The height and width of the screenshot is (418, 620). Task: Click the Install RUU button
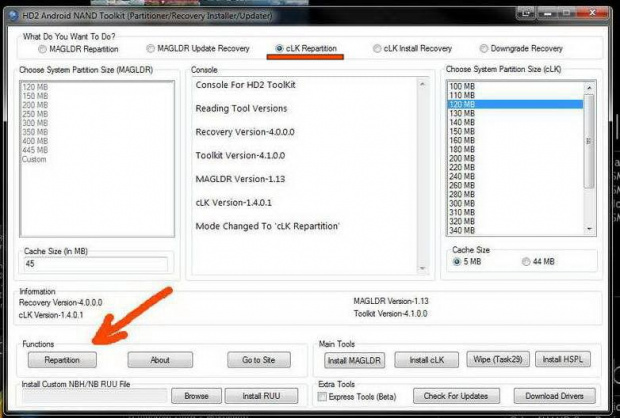click(x=261, y=396)
